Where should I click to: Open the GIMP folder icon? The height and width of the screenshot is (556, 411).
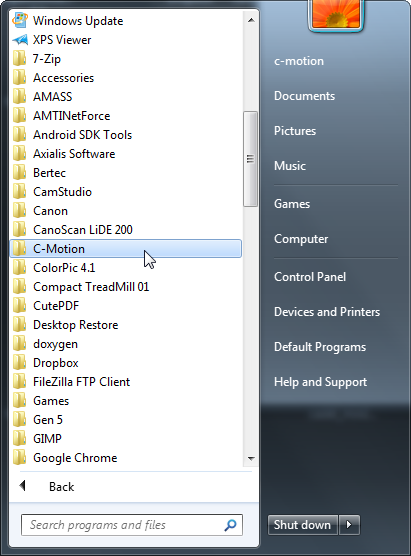coord(20,439)
